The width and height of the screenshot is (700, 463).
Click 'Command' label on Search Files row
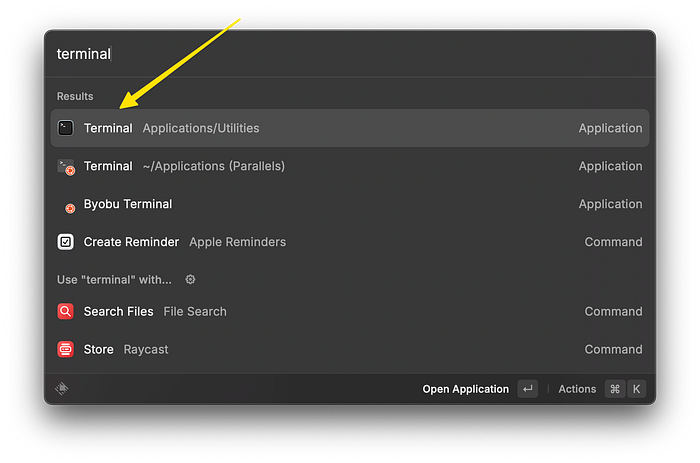(613, 311)
